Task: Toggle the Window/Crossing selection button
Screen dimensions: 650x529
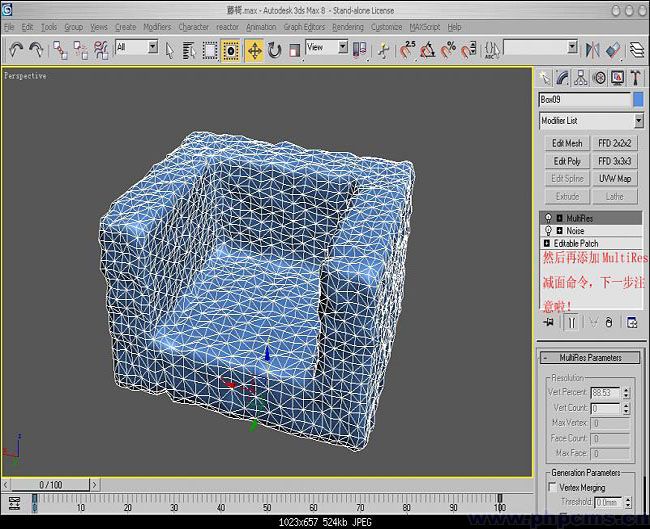Action: 230,51
